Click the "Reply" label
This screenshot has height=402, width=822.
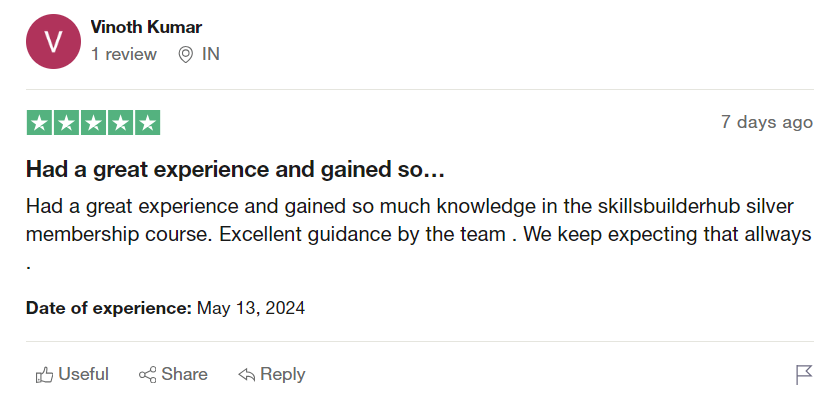point(283,374)
